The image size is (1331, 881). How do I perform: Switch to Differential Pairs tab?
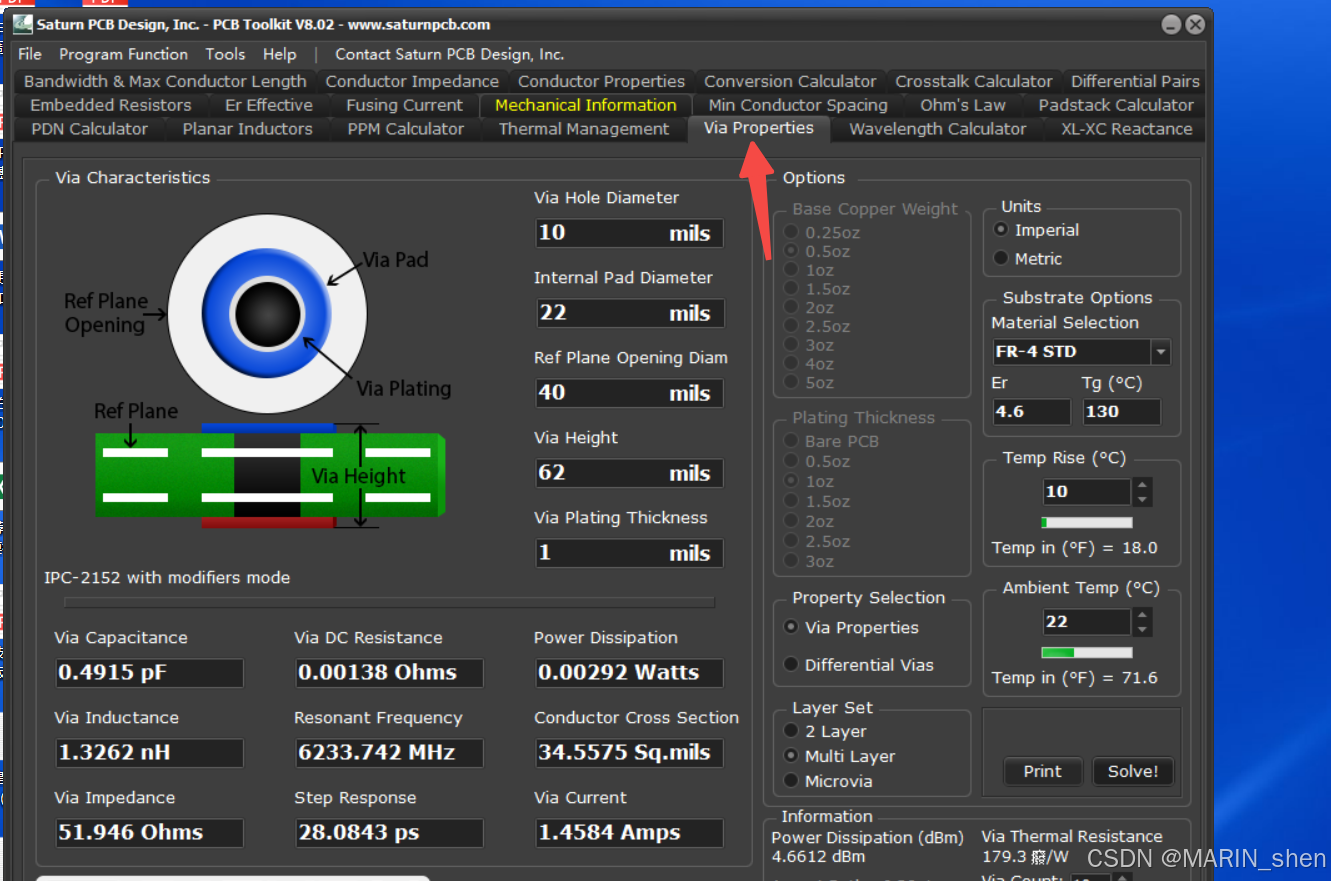1135,81
